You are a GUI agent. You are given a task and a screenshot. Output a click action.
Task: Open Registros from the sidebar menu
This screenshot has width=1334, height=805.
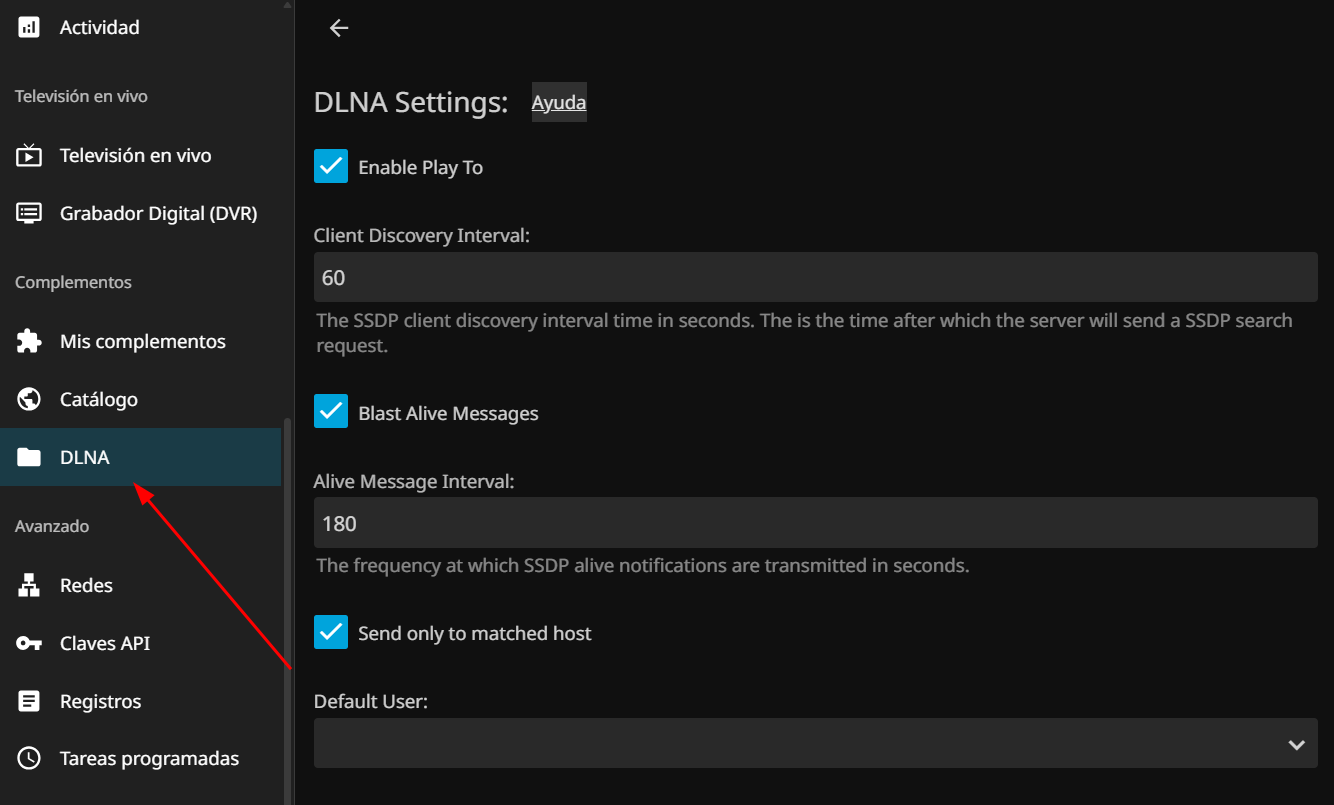click(100, 701)
